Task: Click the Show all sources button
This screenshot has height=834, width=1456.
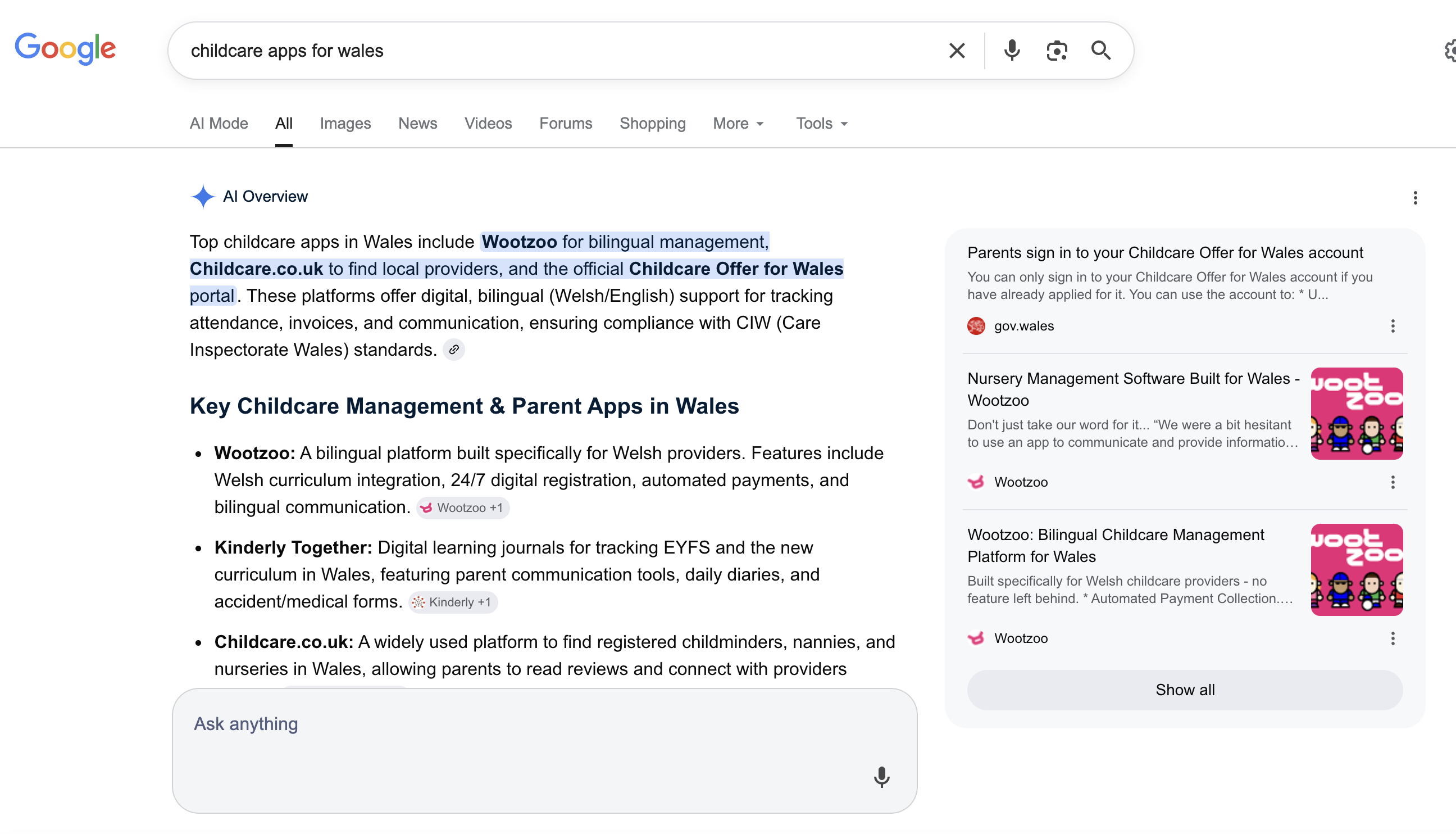Action: pyautogui.click(x=1185, y=690)
